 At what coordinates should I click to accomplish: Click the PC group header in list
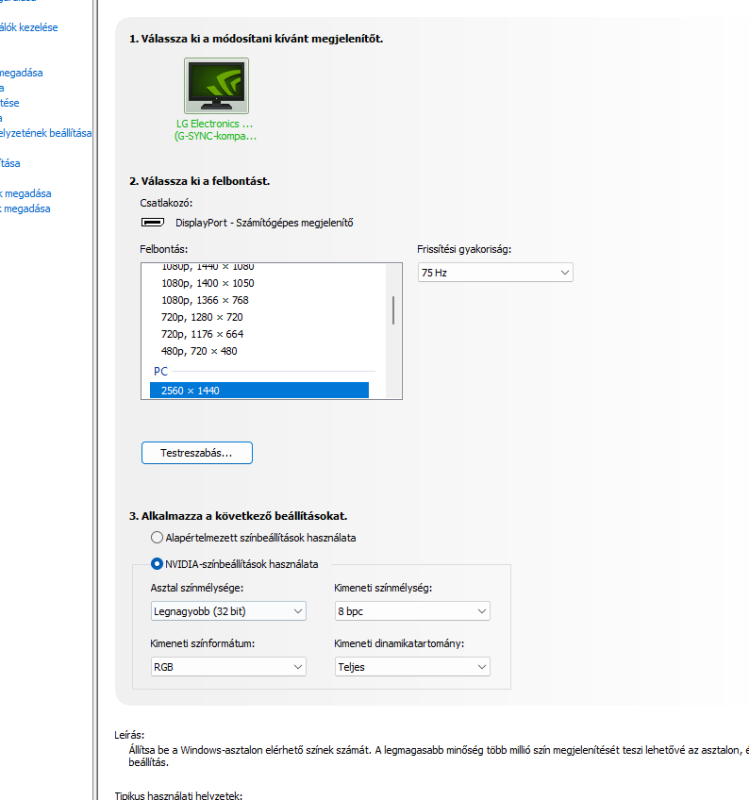click(161, 371)
